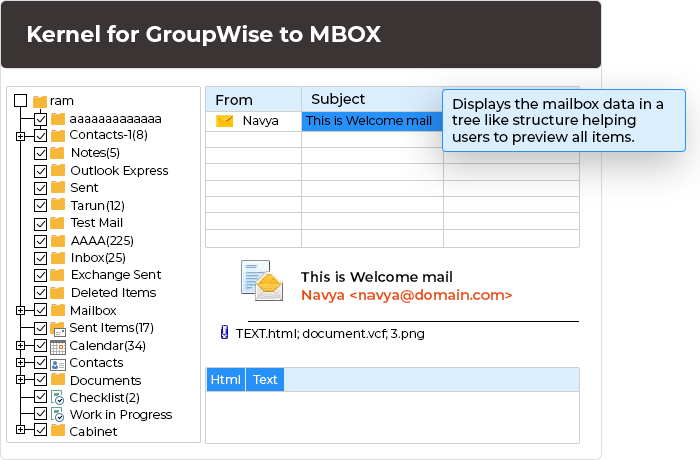The width and height of the screenshot is (700, 460).
Task: Toggle the Sent Items(17) checkbox
Action: 41,328
